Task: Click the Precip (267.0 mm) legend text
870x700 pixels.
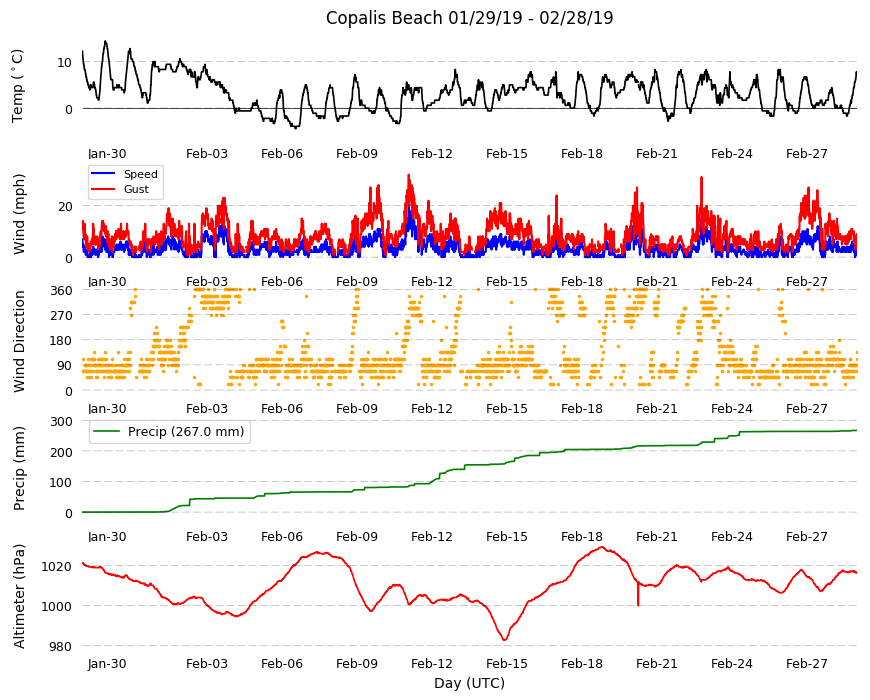Action: click(186, 432)
